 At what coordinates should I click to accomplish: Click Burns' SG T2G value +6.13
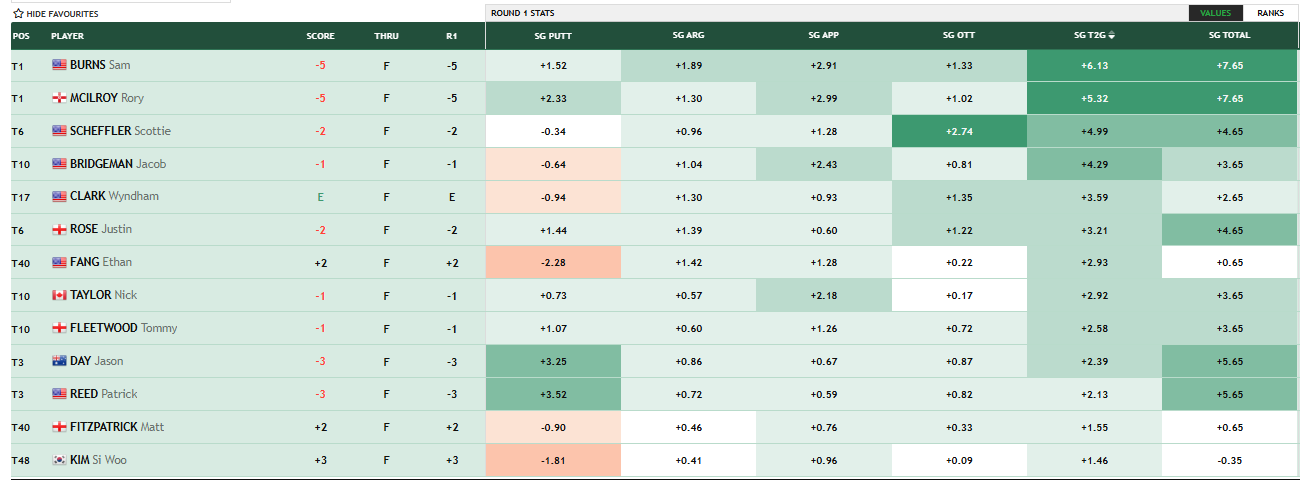click(1094, 65)
